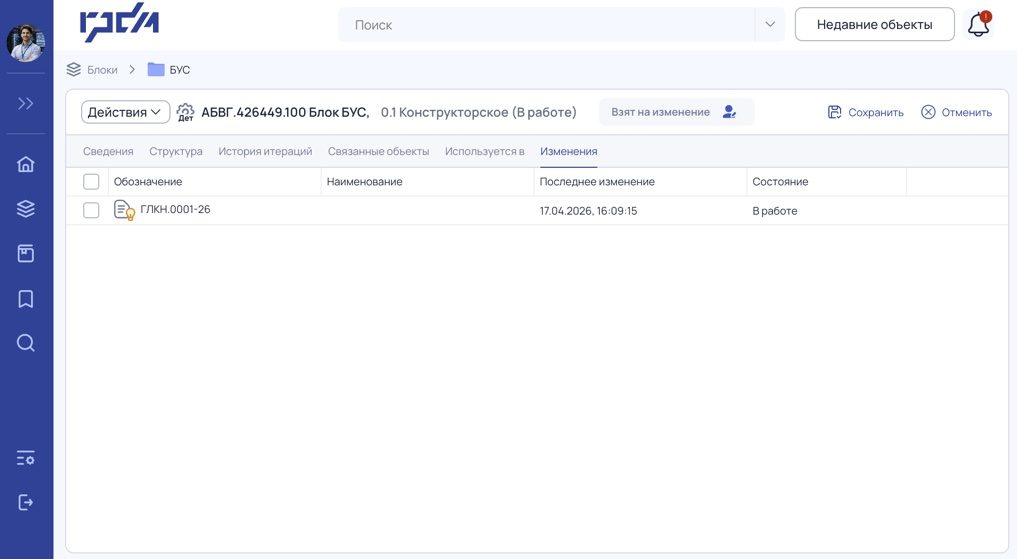Click the 0.1 Конструкторское (В работе) text
The height and width of the screenshot is (559, 1017).
click(479, 112)
